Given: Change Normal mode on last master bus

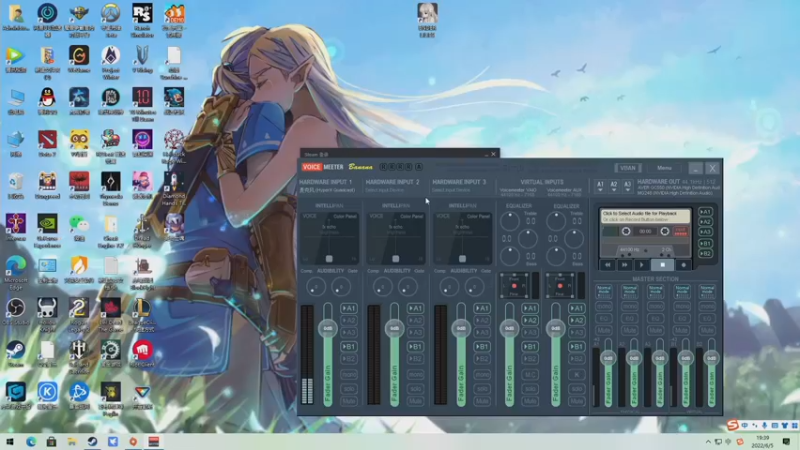Looking at the screenshot, I should pos(707,292).
